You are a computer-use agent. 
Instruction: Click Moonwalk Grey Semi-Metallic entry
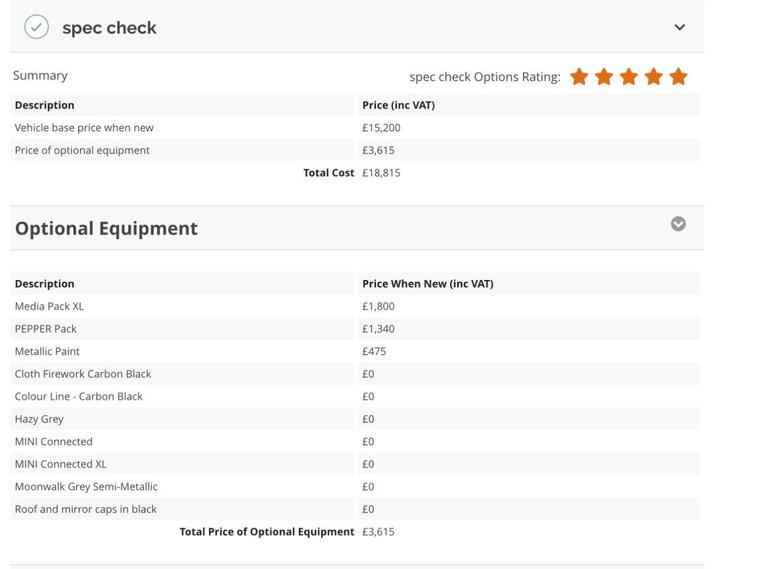[x=86, y=487]
